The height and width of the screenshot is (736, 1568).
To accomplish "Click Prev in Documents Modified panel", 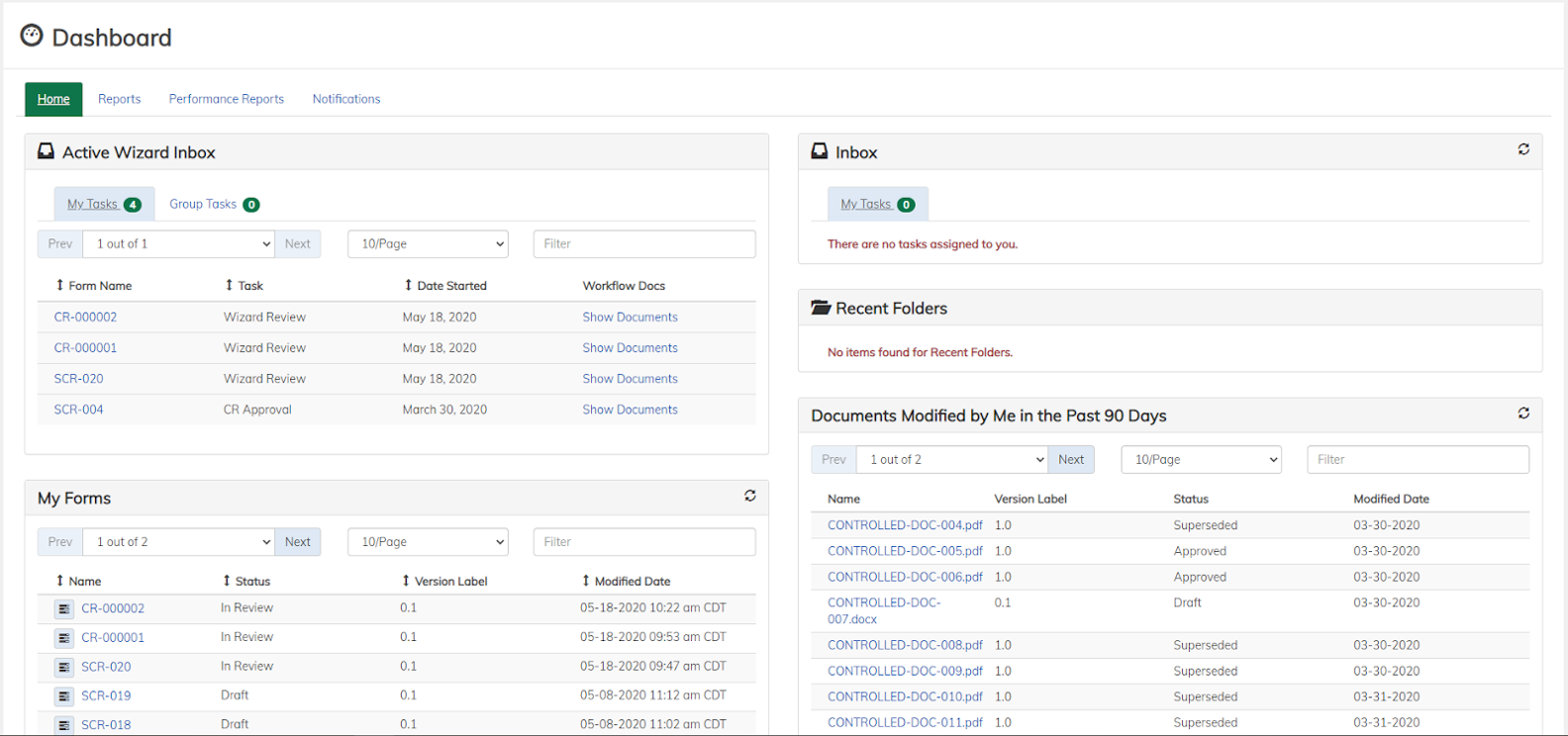I will 833,459.
